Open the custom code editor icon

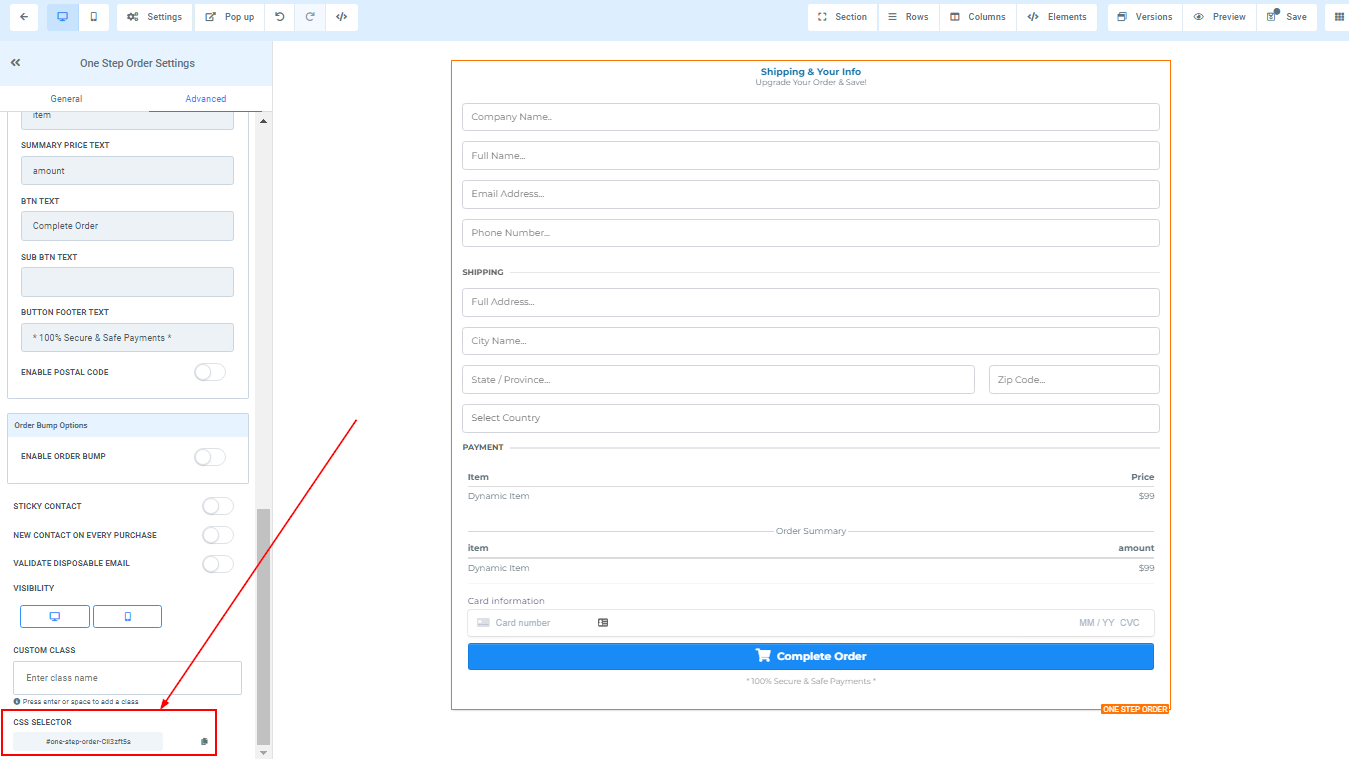(x=341, y=17)
